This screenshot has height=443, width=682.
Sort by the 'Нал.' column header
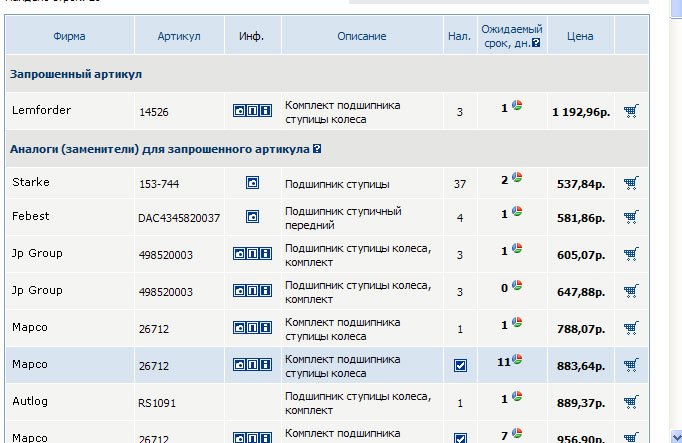click(460, 36)
